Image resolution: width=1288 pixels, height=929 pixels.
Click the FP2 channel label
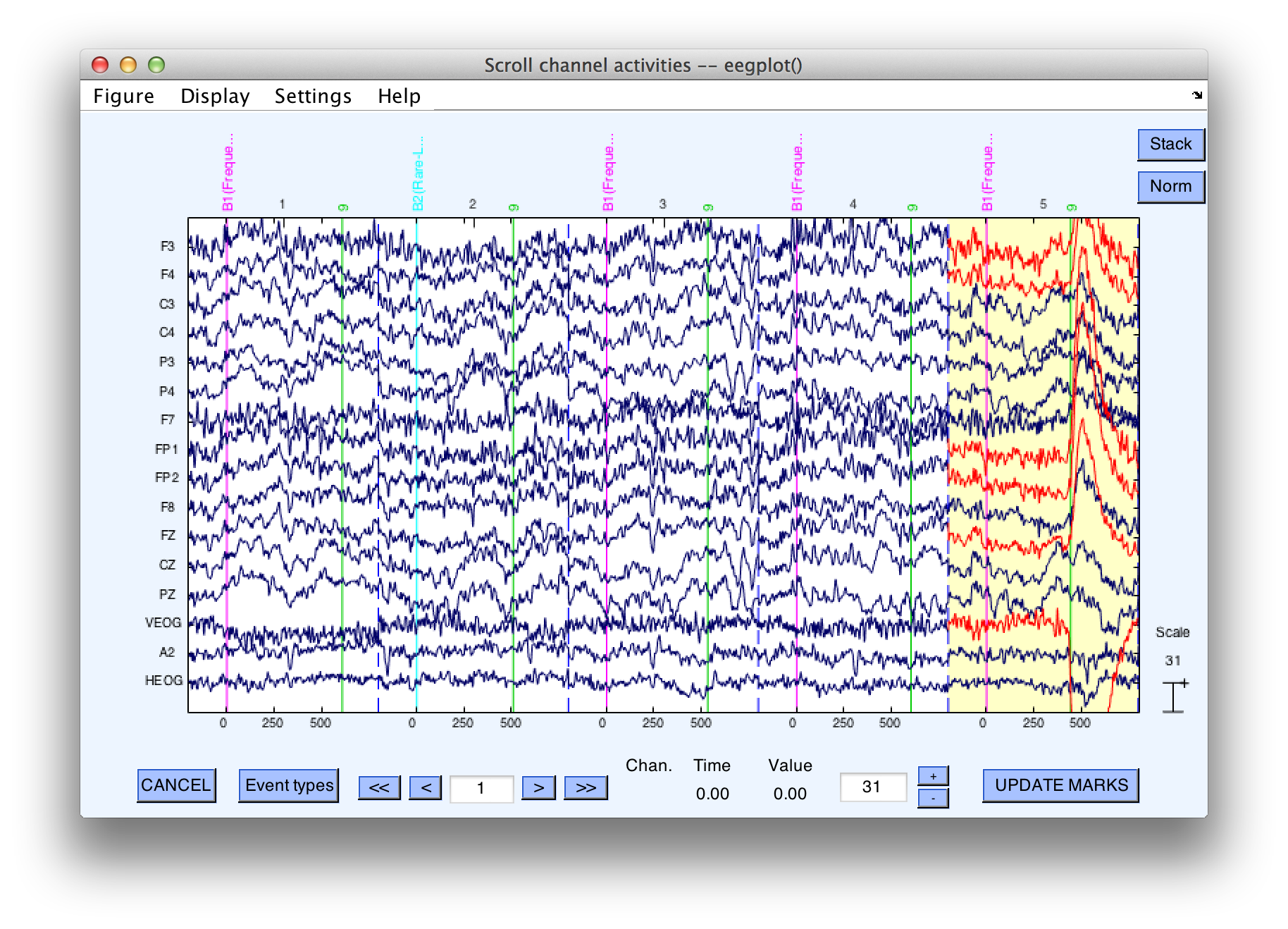click(166, 477)
